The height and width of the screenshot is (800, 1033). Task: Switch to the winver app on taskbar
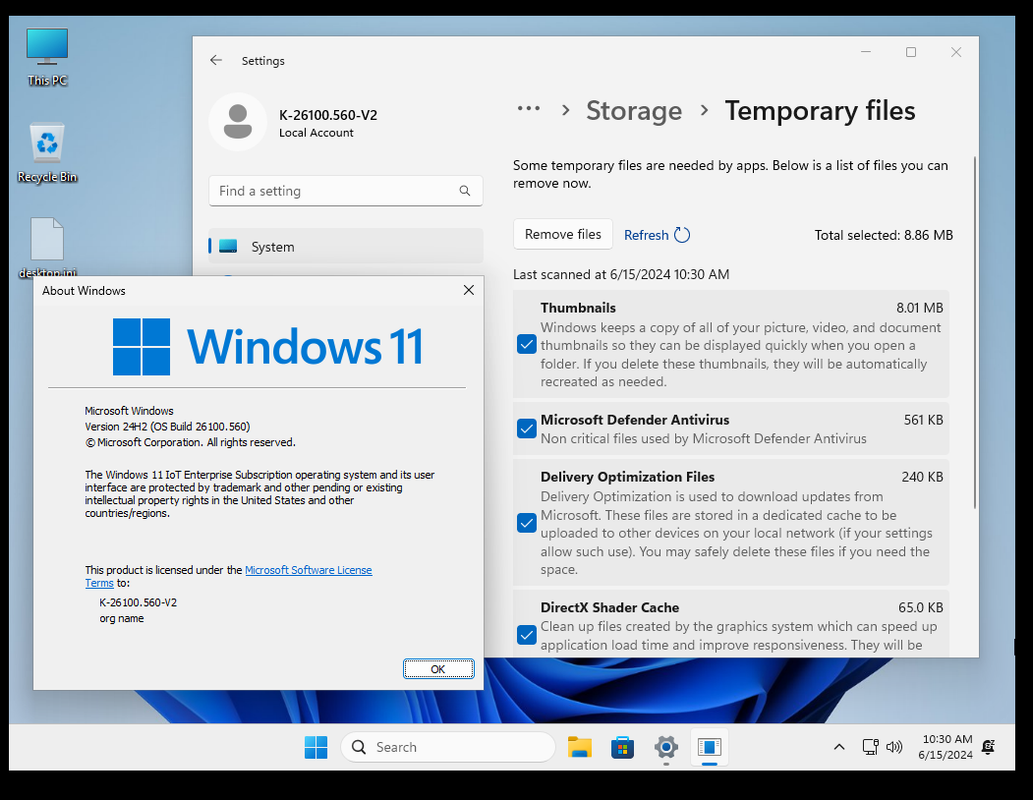coord(710,747)
